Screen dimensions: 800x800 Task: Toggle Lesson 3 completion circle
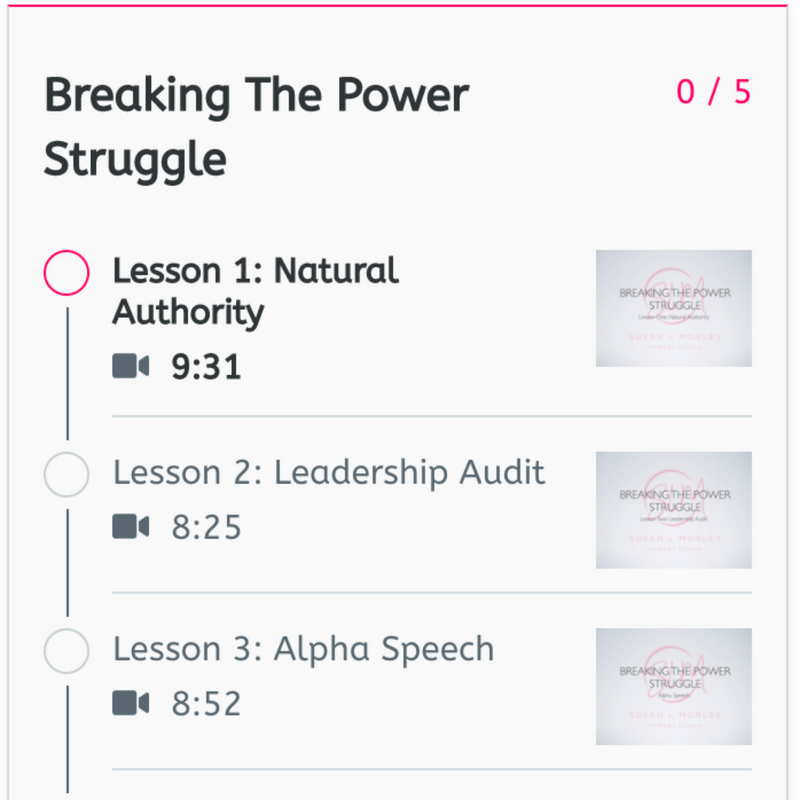(x=67, y=651)
